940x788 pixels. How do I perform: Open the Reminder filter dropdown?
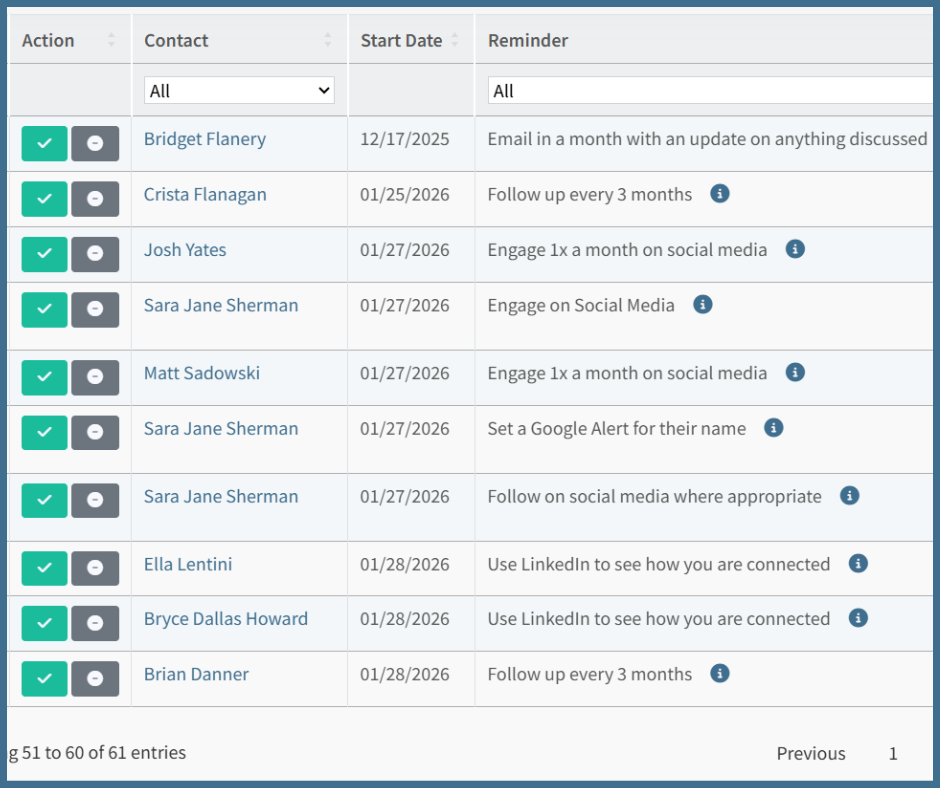click(x=710, y=91)
